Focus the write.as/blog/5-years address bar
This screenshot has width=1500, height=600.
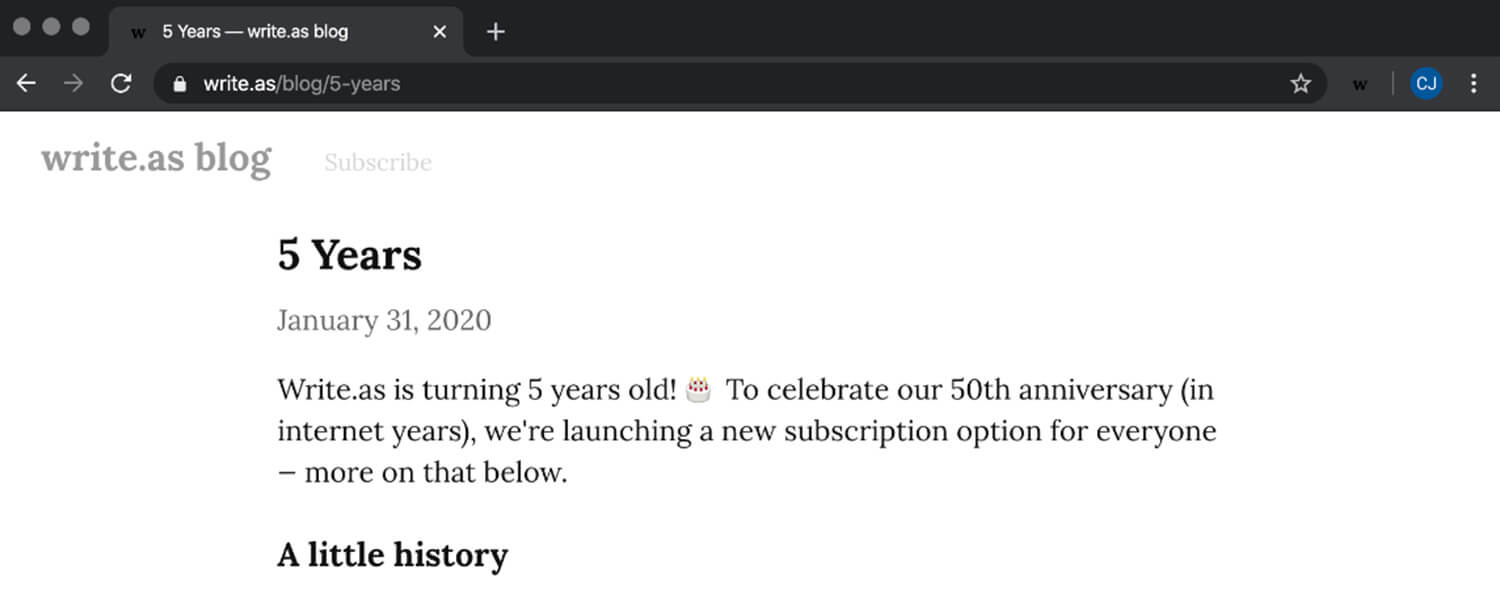(740, 84)
